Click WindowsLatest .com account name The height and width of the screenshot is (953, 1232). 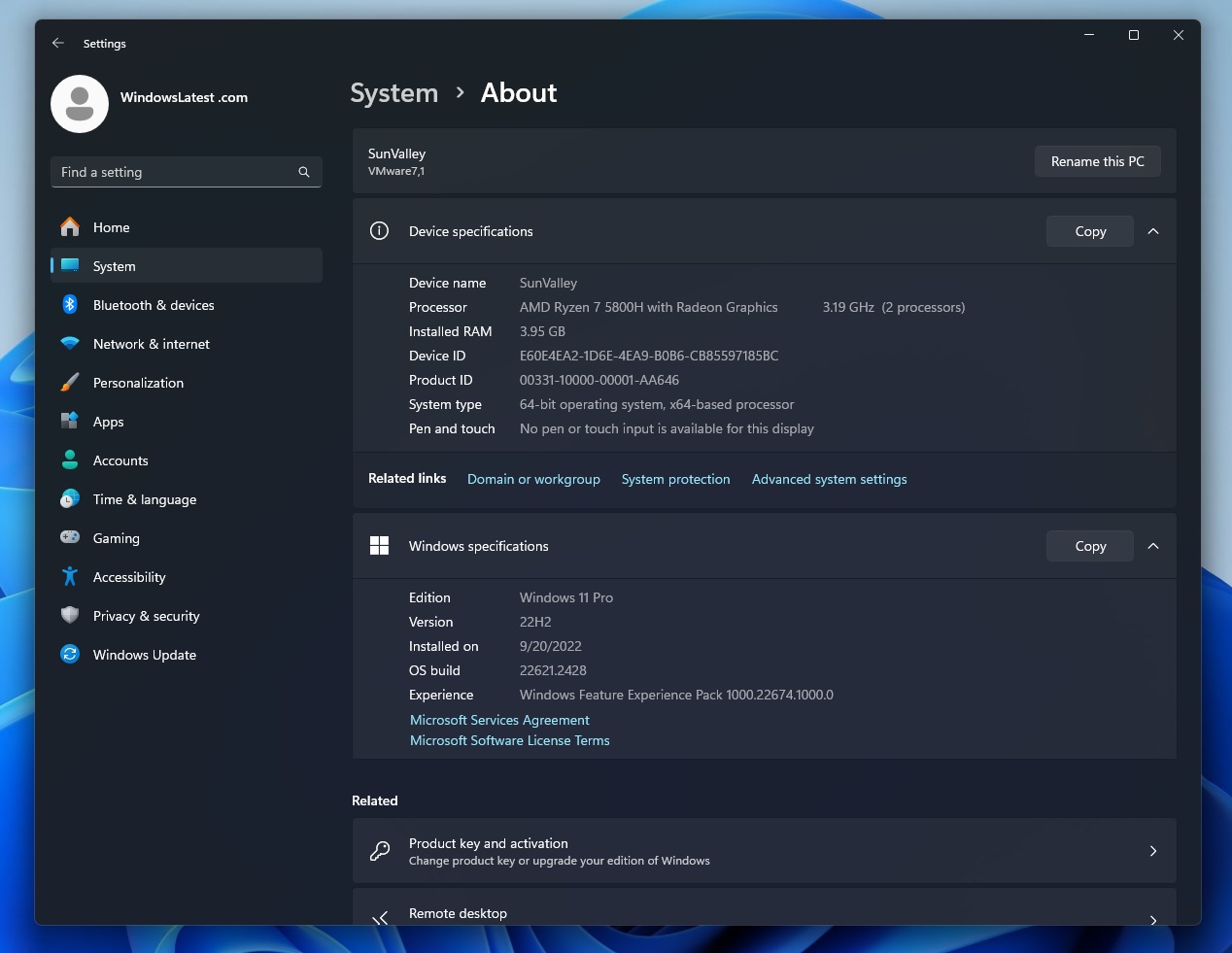coord(184,97)
